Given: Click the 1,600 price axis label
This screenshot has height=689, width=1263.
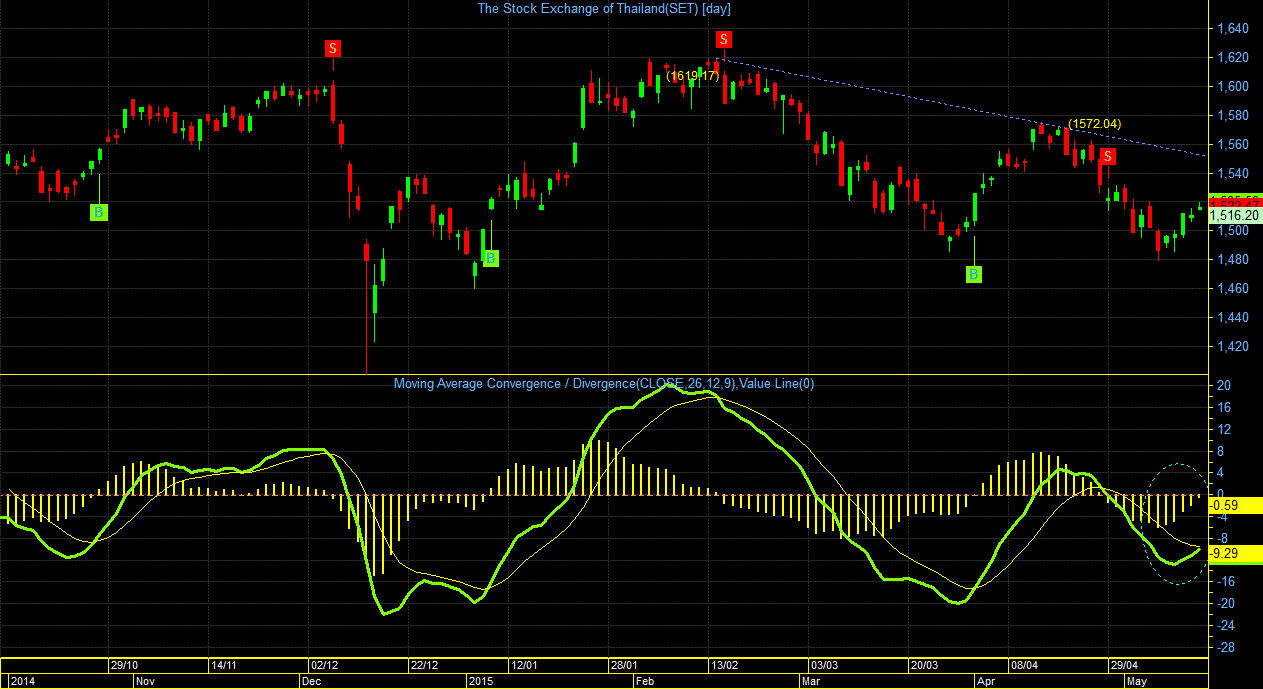Looking at the screenshot, I should tap(1232, 86).
